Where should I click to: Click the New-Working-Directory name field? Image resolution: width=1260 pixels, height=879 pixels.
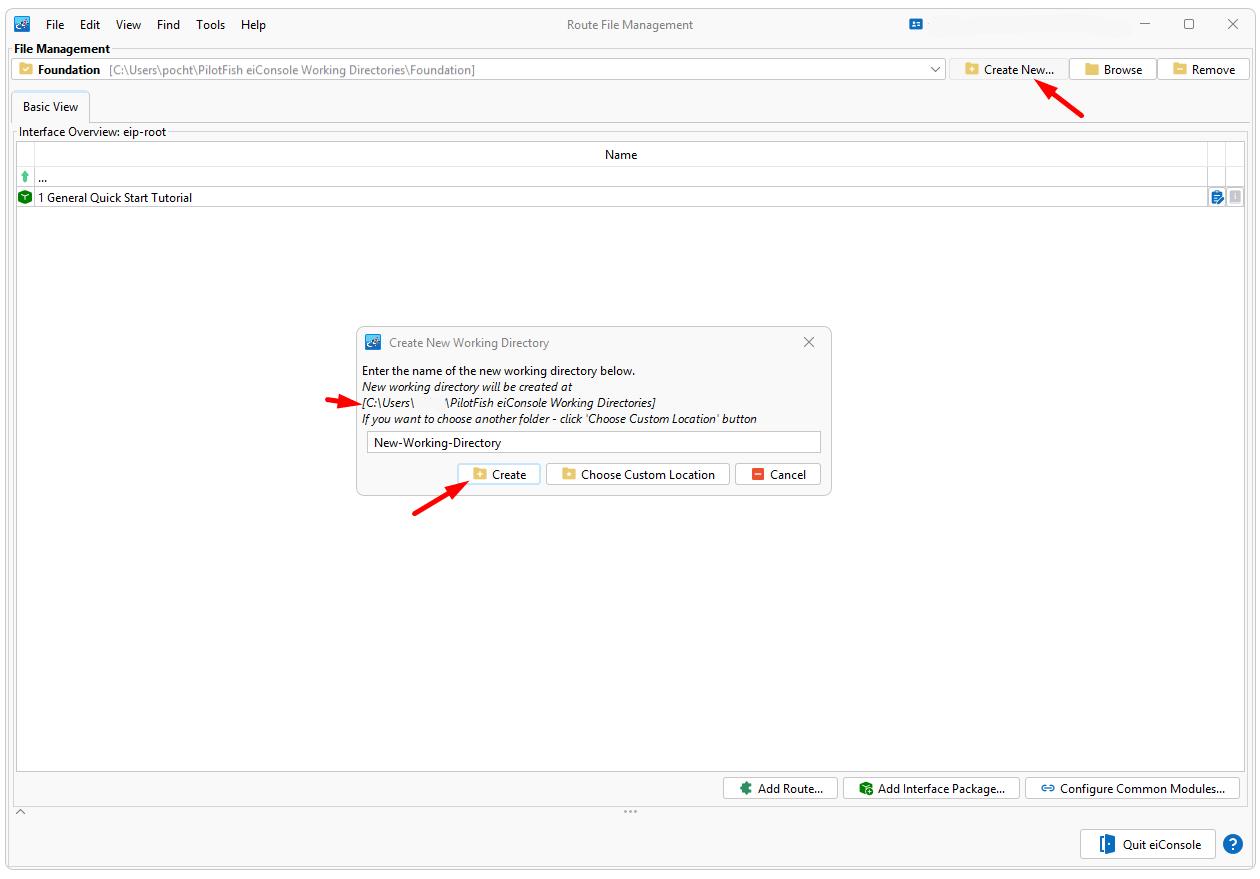click(594, 442)
